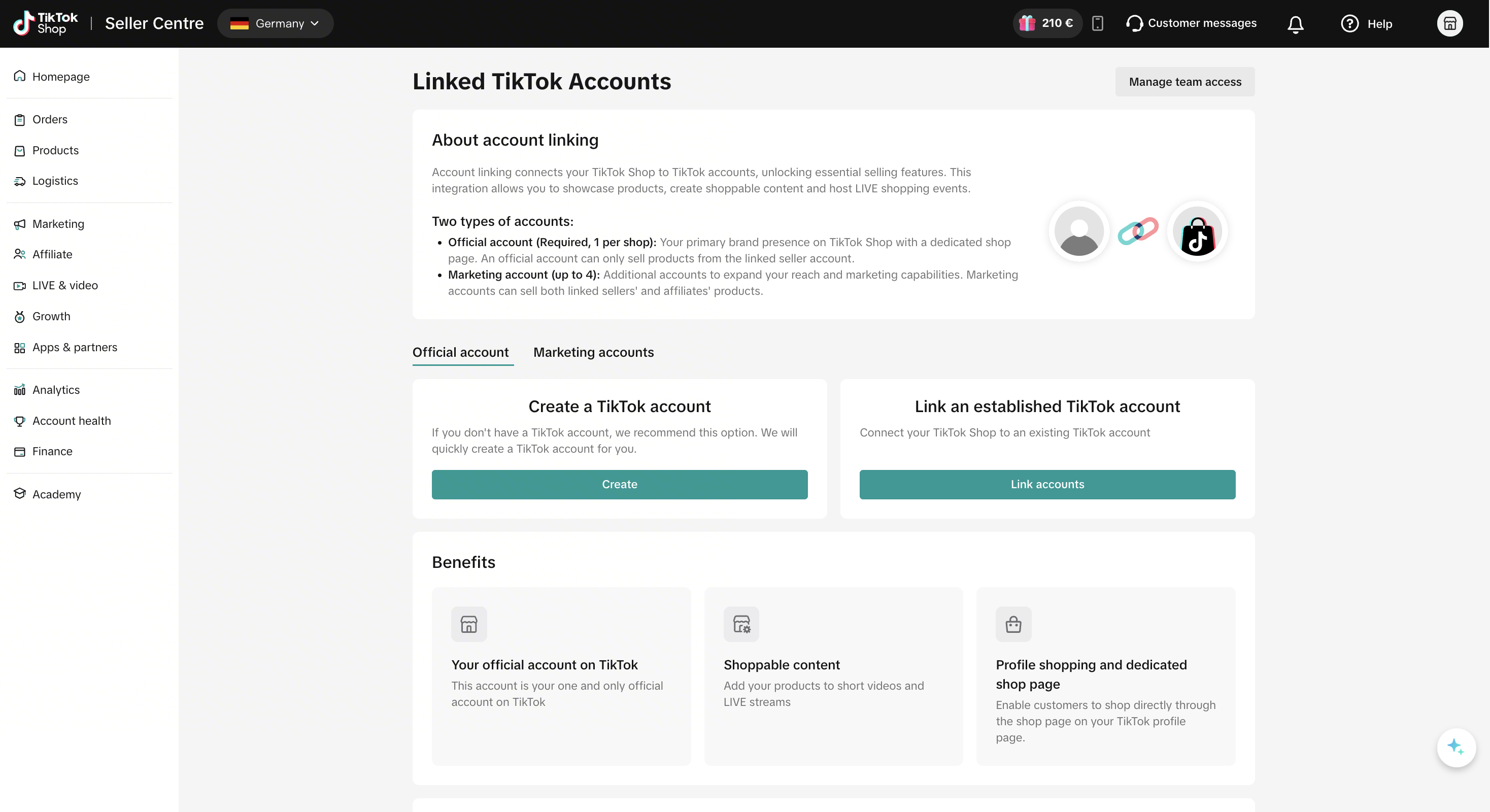This screenshot has height=812, width=1490.
Task: Click the Manage team access button
Action: pyautogui.click(x=1184, y=82)
